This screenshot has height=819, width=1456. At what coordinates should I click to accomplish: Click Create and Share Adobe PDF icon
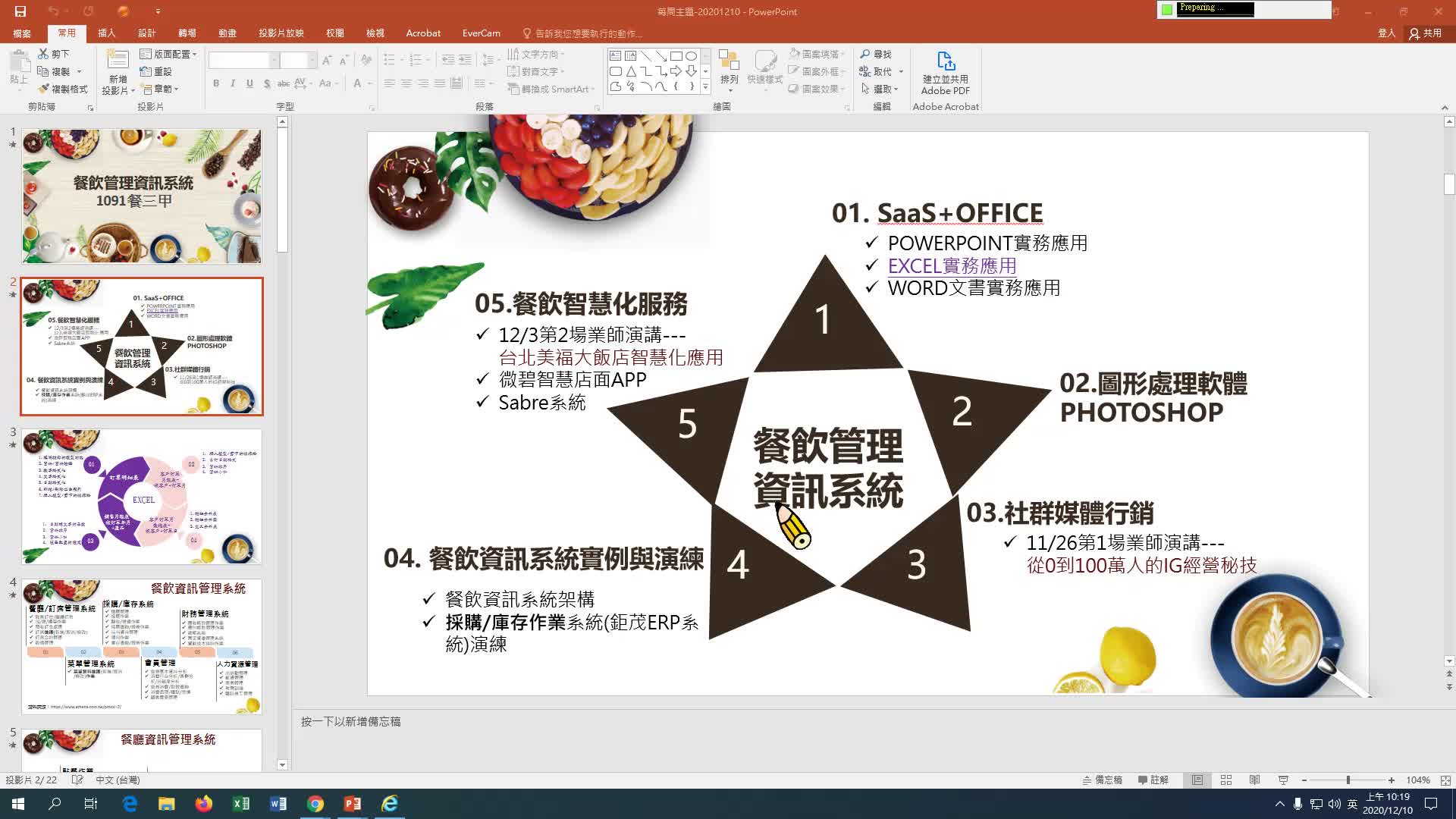(x=946, y=61)
